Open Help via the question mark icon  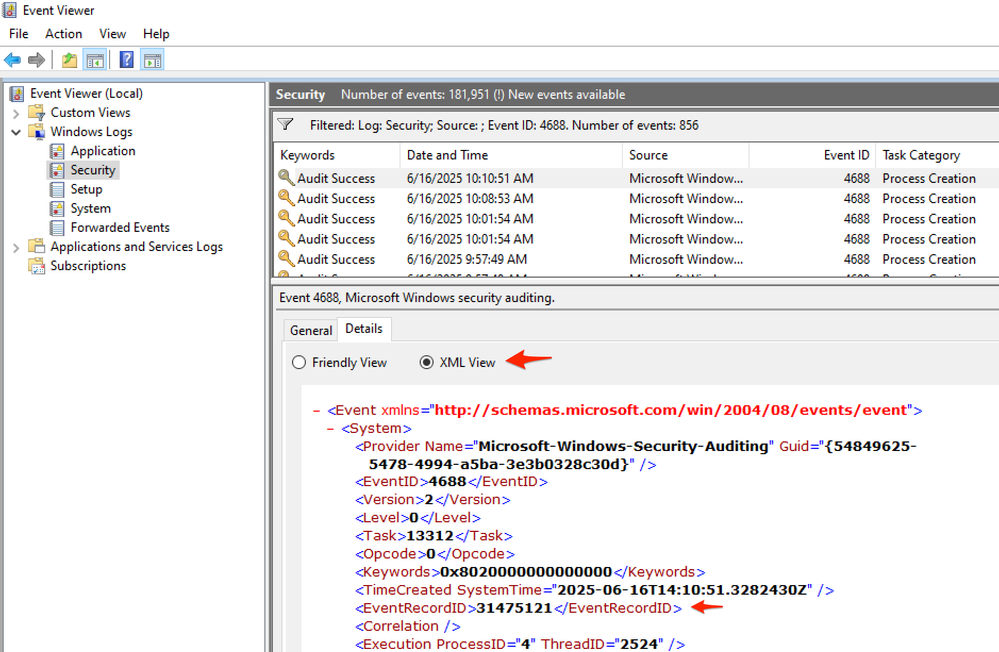tap(127, 60)
